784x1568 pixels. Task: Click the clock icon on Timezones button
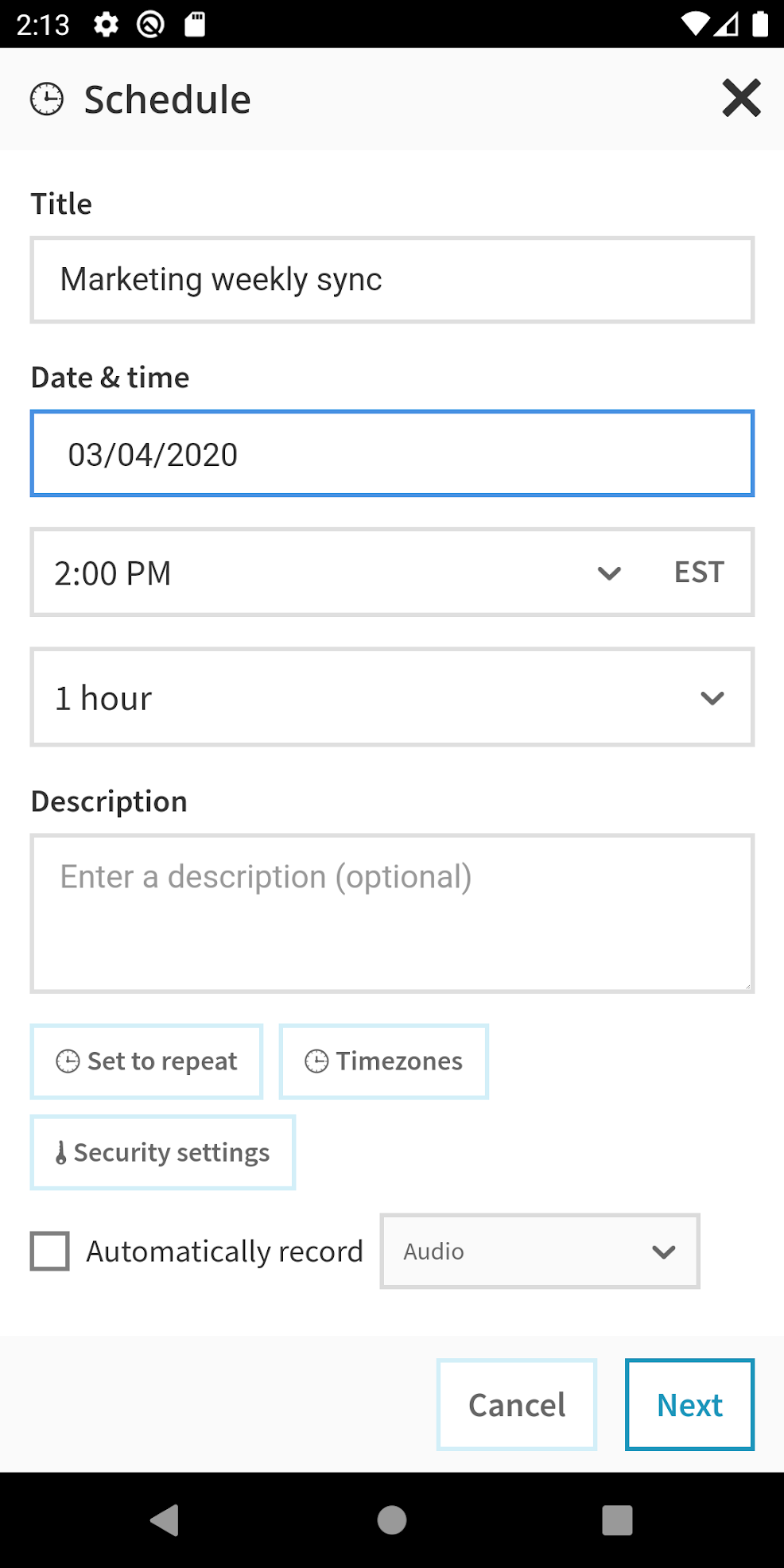pyautogui.click(x=316, y=1062)
